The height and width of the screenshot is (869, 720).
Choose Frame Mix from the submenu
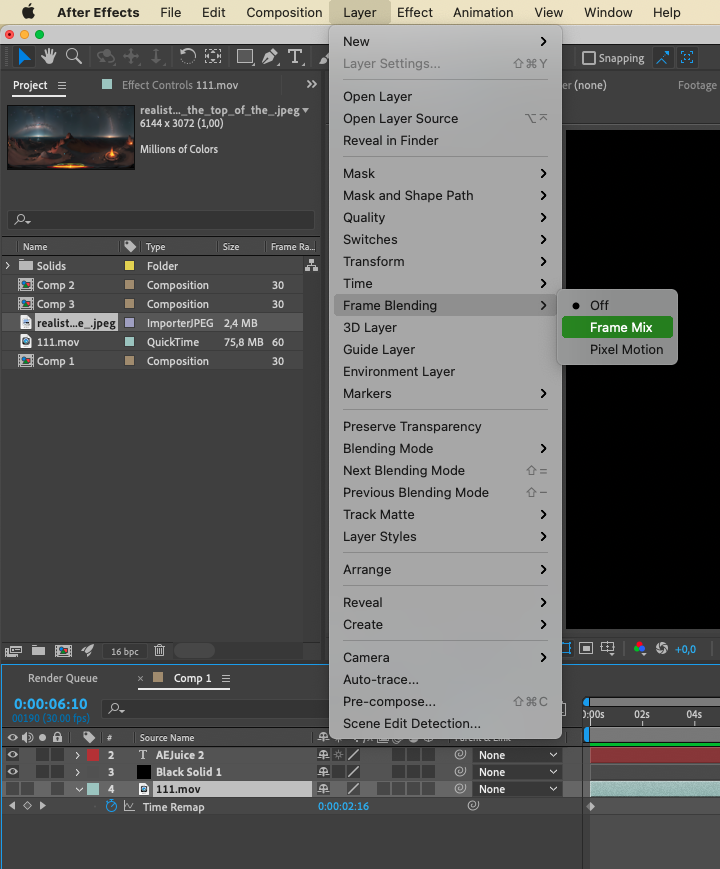(620, 327)
